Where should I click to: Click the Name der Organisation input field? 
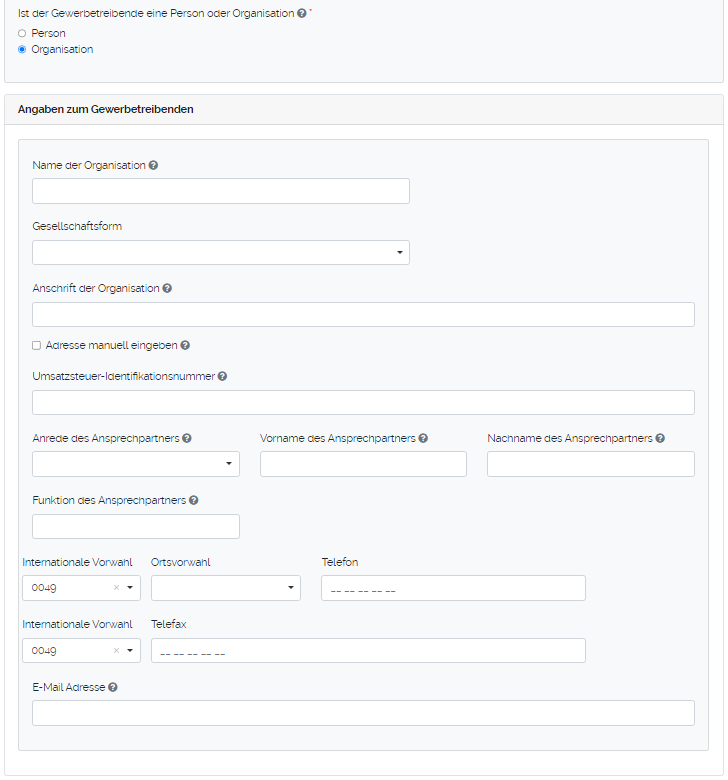point(220,191)
